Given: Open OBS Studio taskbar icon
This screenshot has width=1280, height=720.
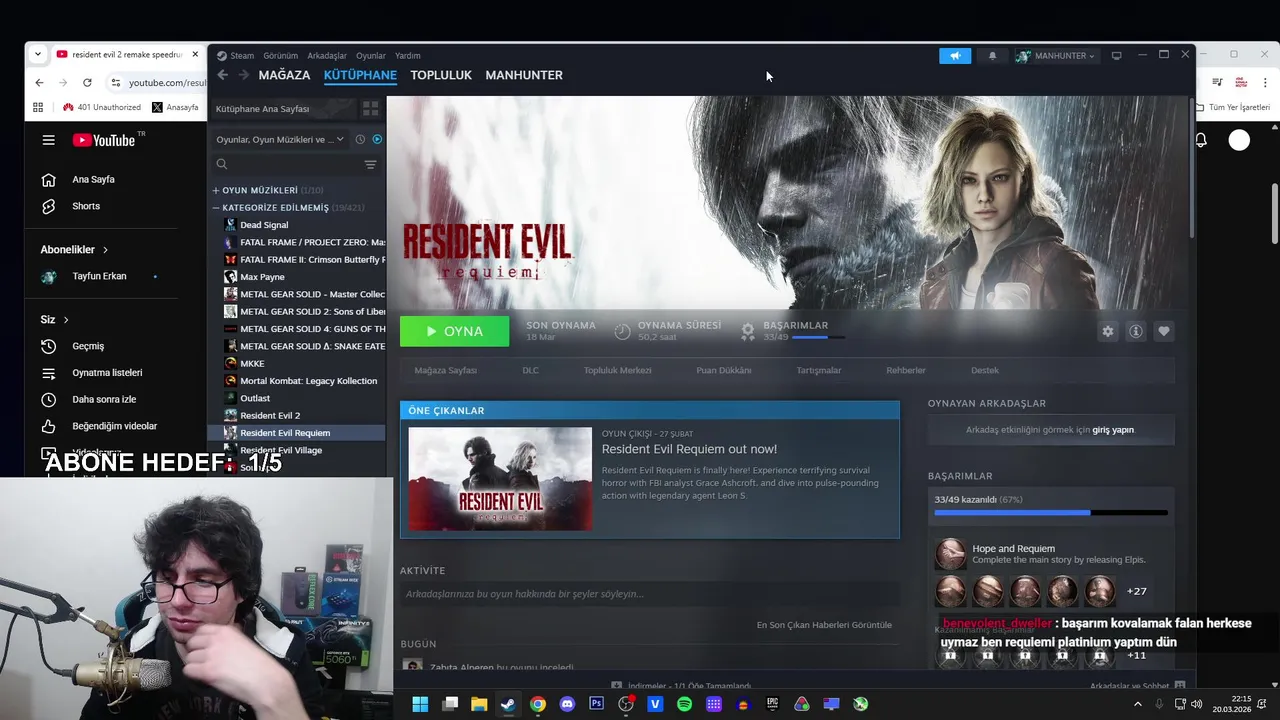Looking at the screenshot, I should (x=626, y=704).
